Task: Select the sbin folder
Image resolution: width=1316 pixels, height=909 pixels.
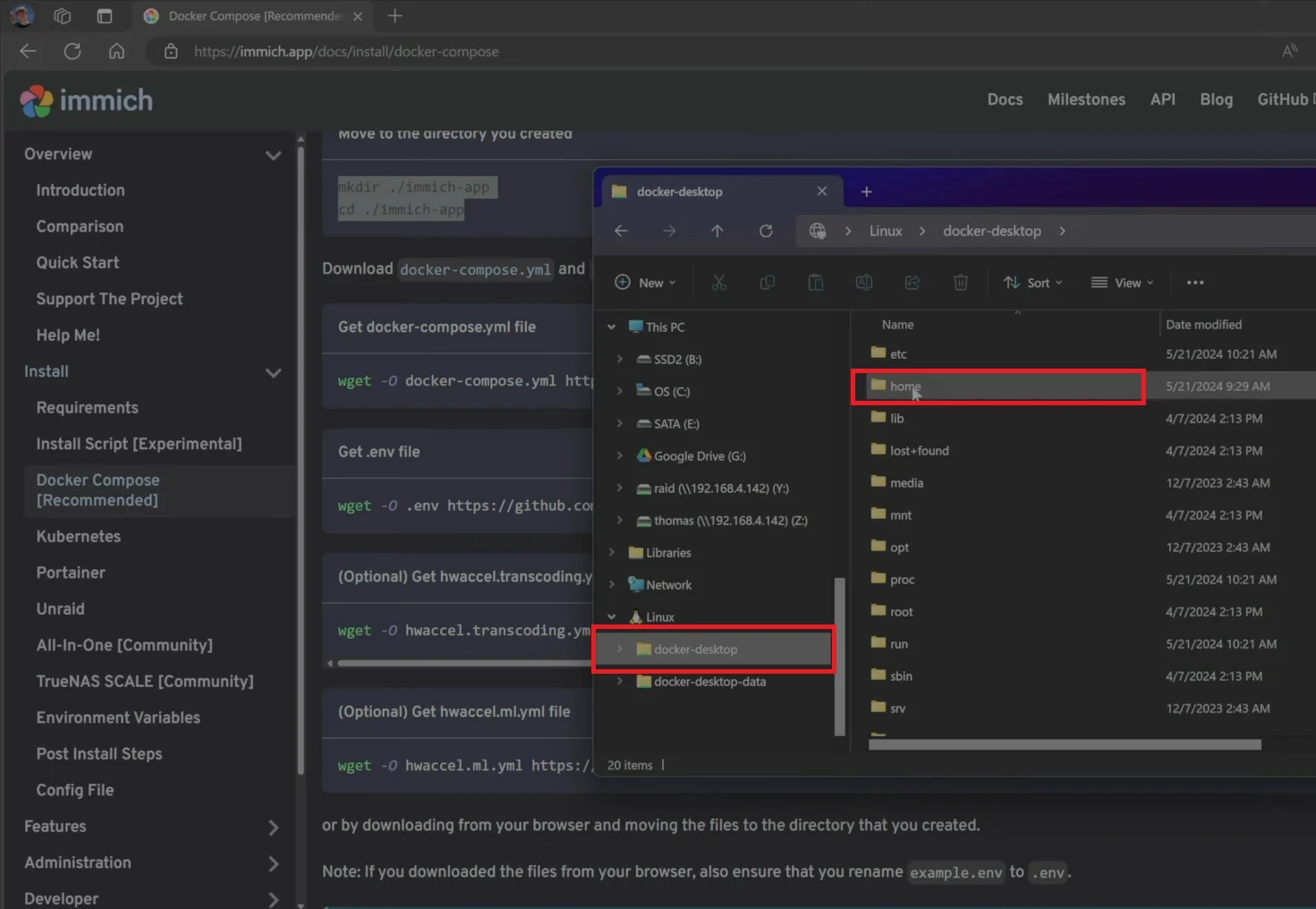Action: point(892,676)
